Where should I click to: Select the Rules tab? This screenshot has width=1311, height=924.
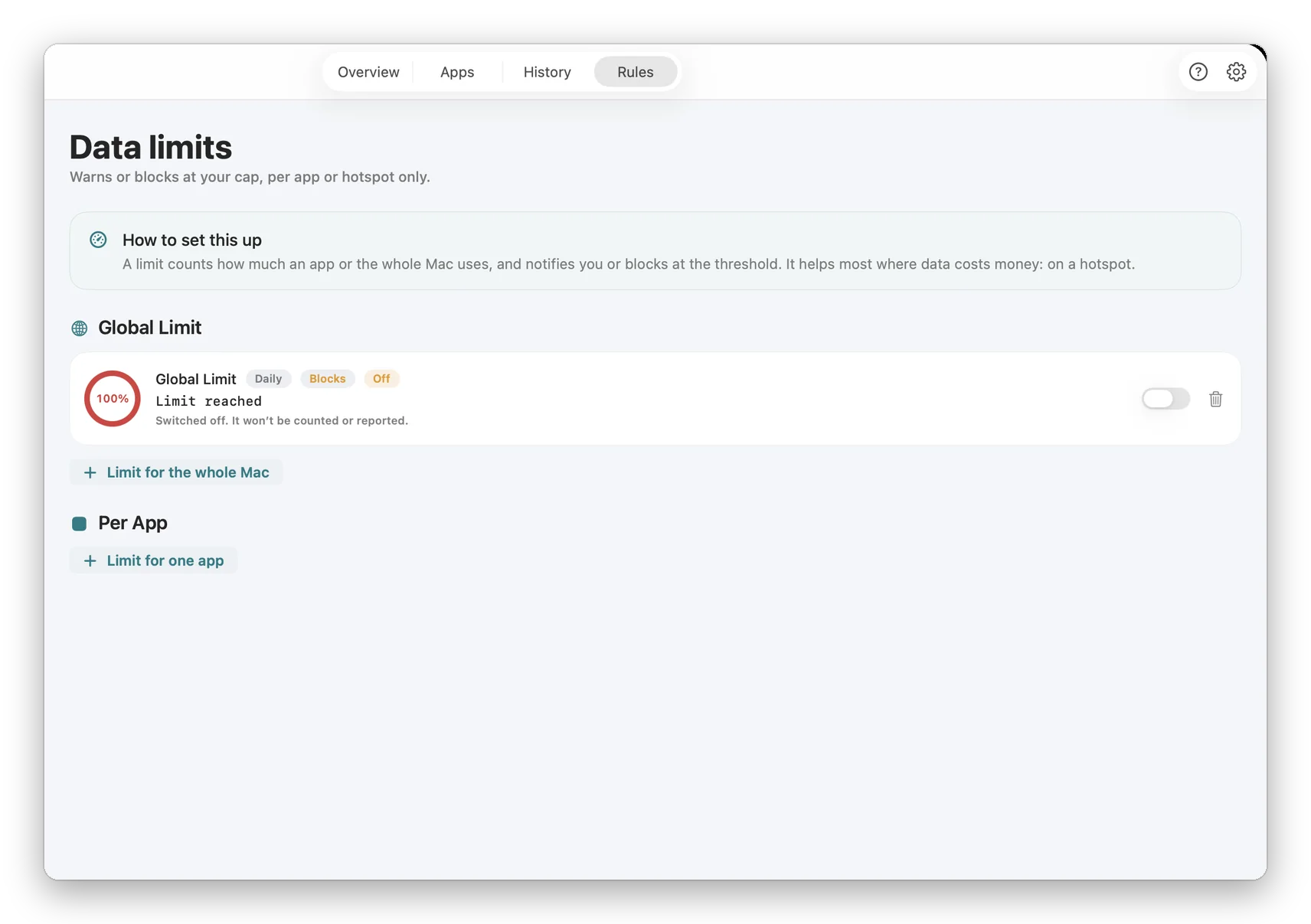click(636, 72)
